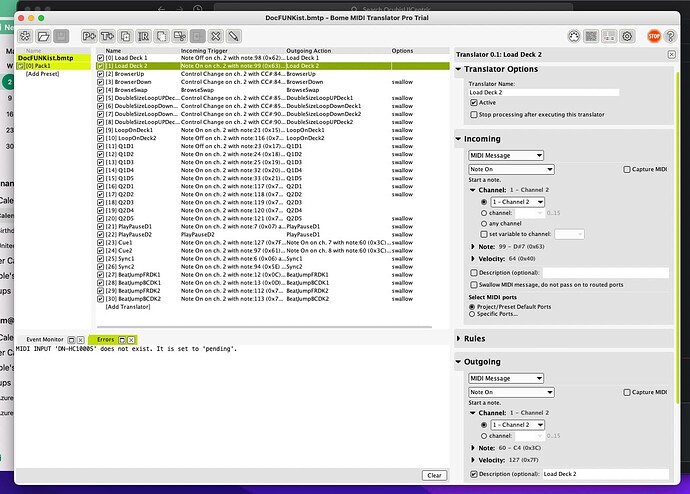Click the red STOP panic icon
690x494 pixels.
654,36
